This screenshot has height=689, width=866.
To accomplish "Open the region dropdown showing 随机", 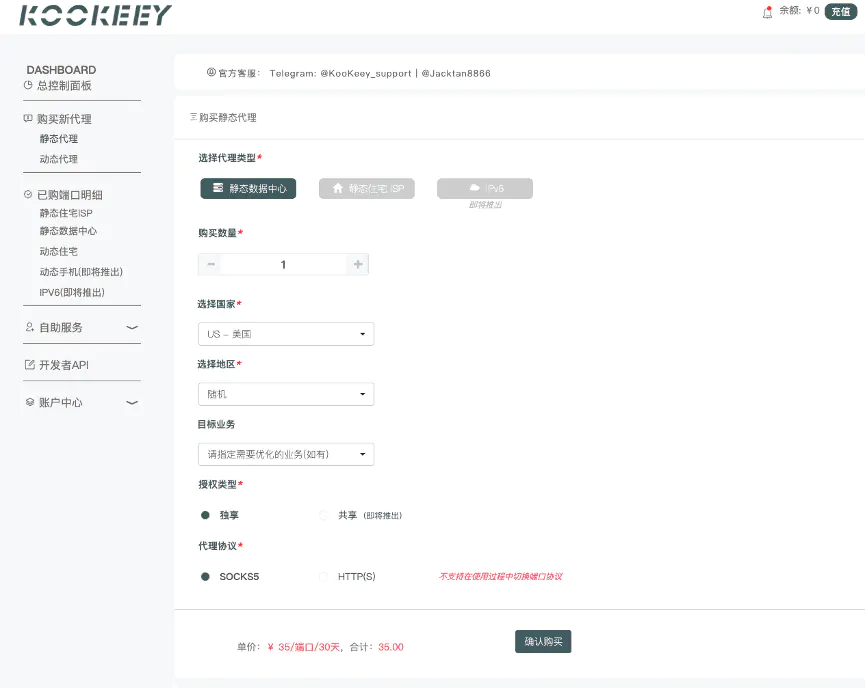I will coord(286,394).
